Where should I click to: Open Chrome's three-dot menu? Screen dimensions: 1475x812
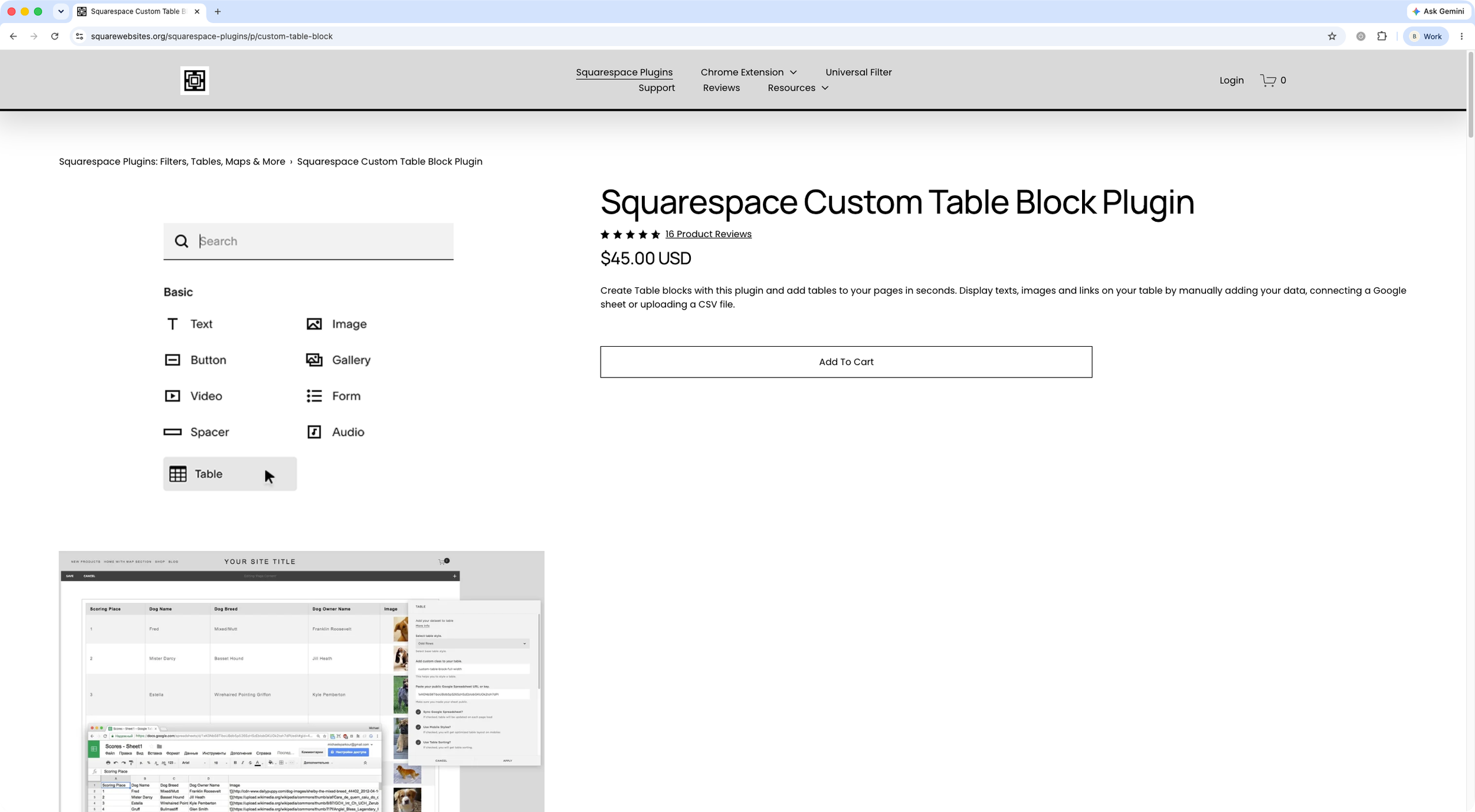click(x=1461, y=37)
